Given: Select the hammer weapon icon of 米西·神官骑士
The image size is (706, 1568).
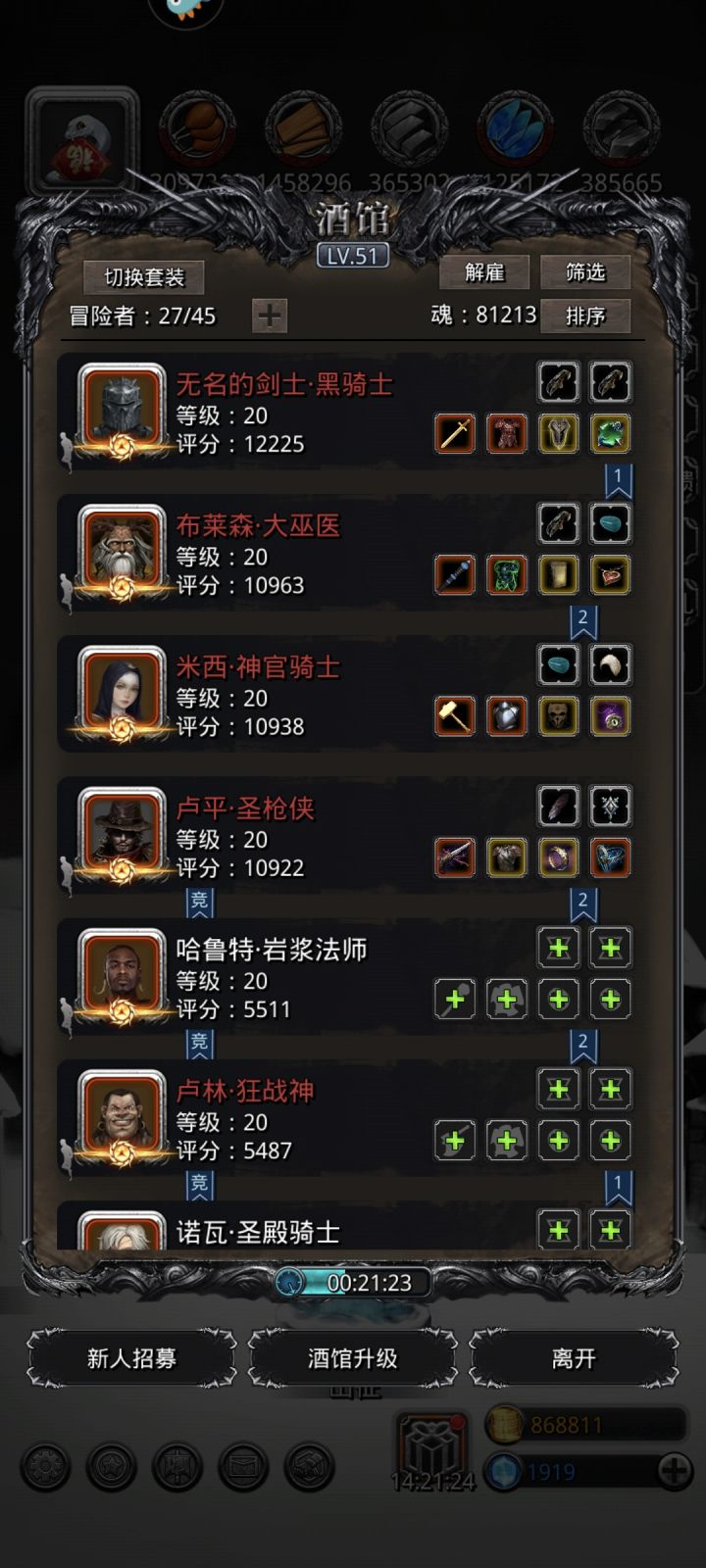Looking at the screenshot, I should [x=455, y=716].
